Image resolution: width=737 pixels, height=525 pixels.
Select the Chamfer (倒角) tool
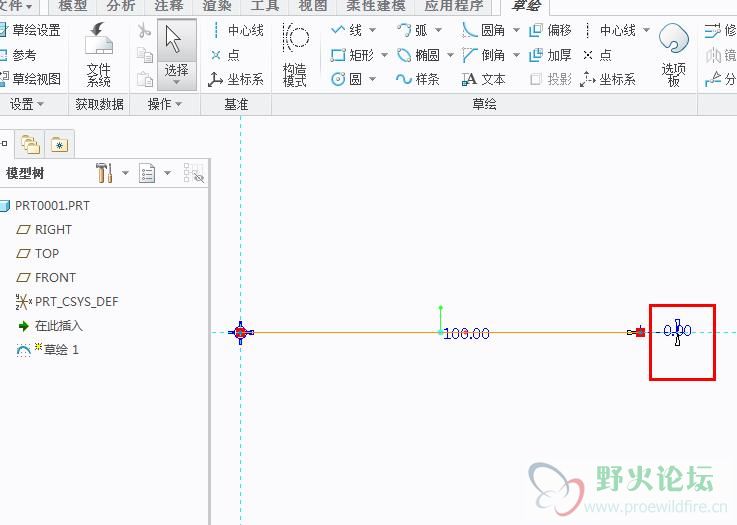483,55
